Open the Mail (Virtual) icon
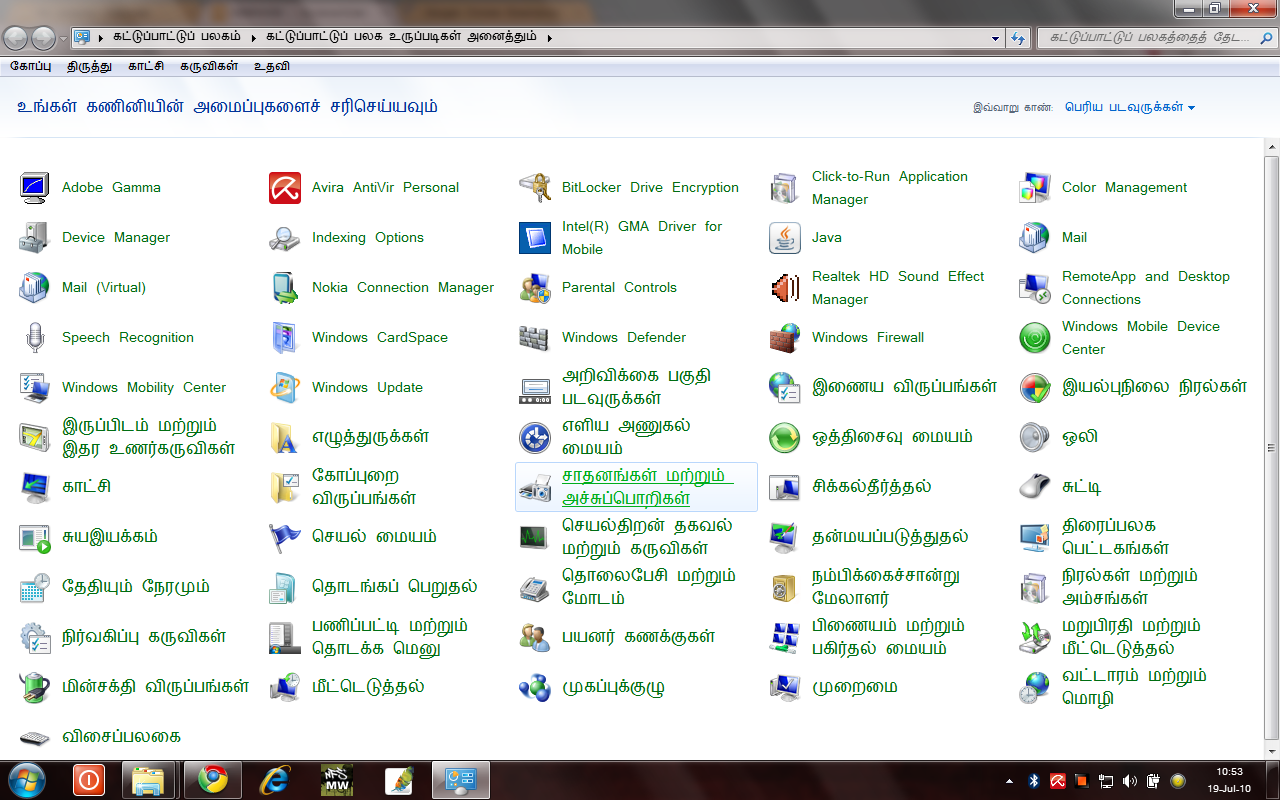Screen dimensions: 1280x800 coord(35,288)
